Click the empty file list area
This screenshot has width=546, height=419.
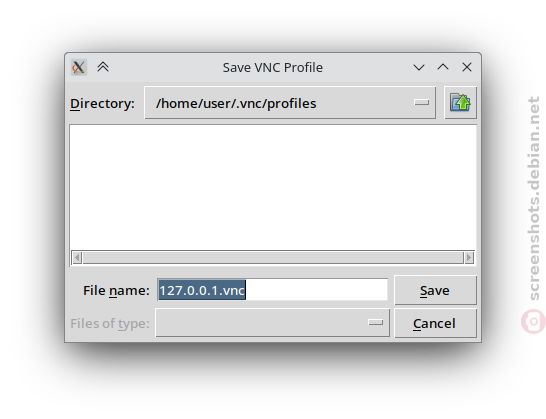point(273,187)
